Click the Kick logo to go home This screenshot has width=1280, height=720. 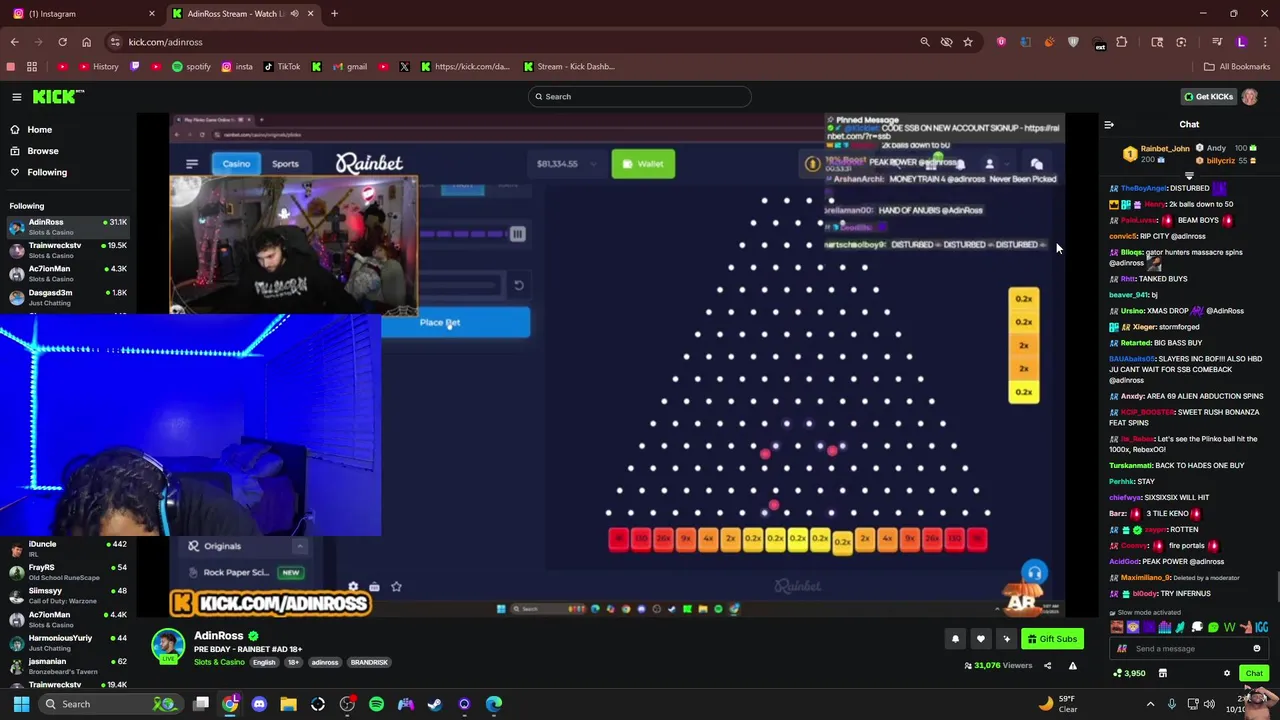[x=58, y=97]
